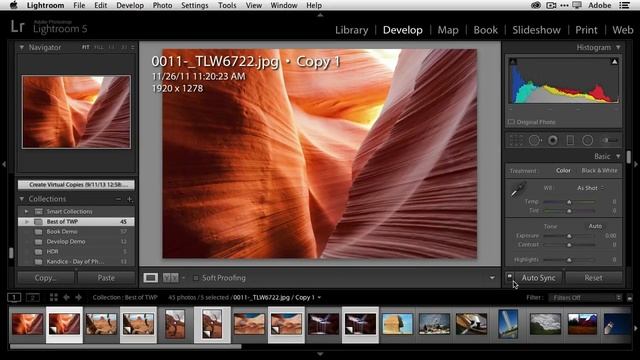Screen dimensions: 640x360
Task: Go forward with filmstrip right arrow
Action: point(78,297)
